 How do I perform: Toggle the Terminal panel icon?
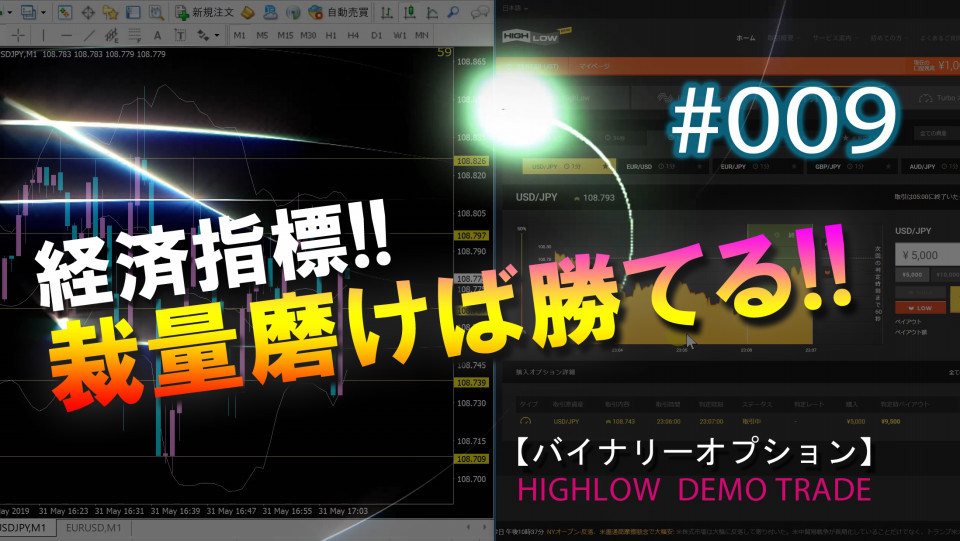point(133,12)
